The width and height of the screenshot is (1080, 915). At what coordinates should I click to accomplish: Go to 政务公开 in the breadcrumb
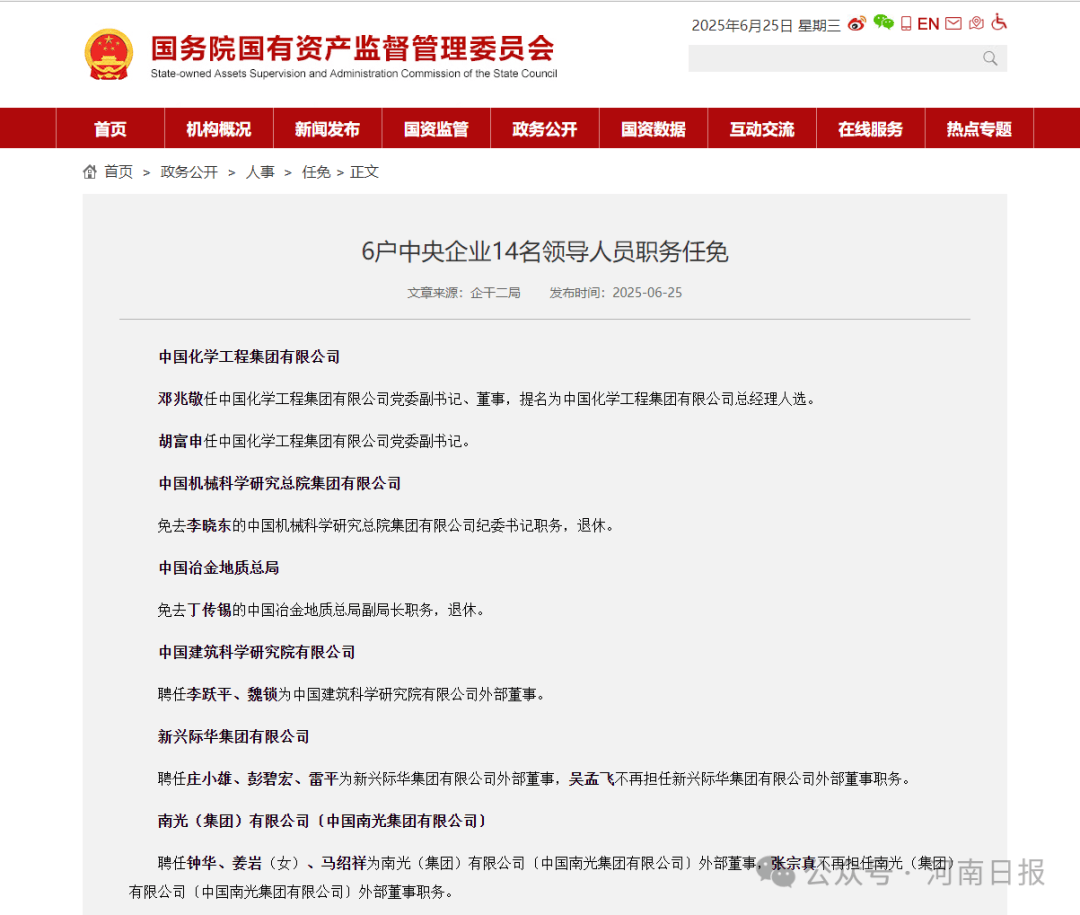click(189, 172)
